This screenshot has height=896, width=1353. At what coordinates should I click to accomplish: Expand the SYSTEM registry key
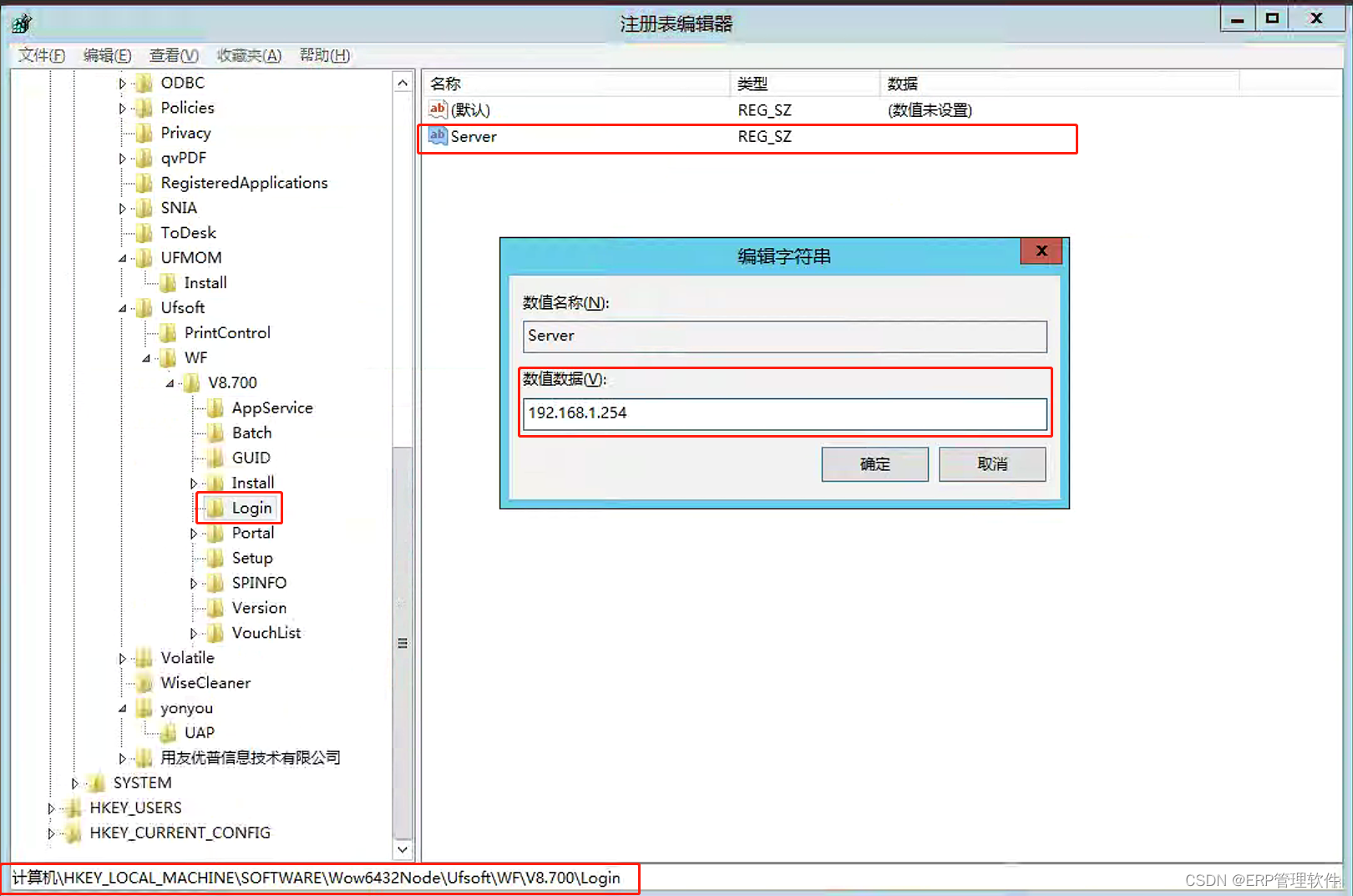click(74, 782)
